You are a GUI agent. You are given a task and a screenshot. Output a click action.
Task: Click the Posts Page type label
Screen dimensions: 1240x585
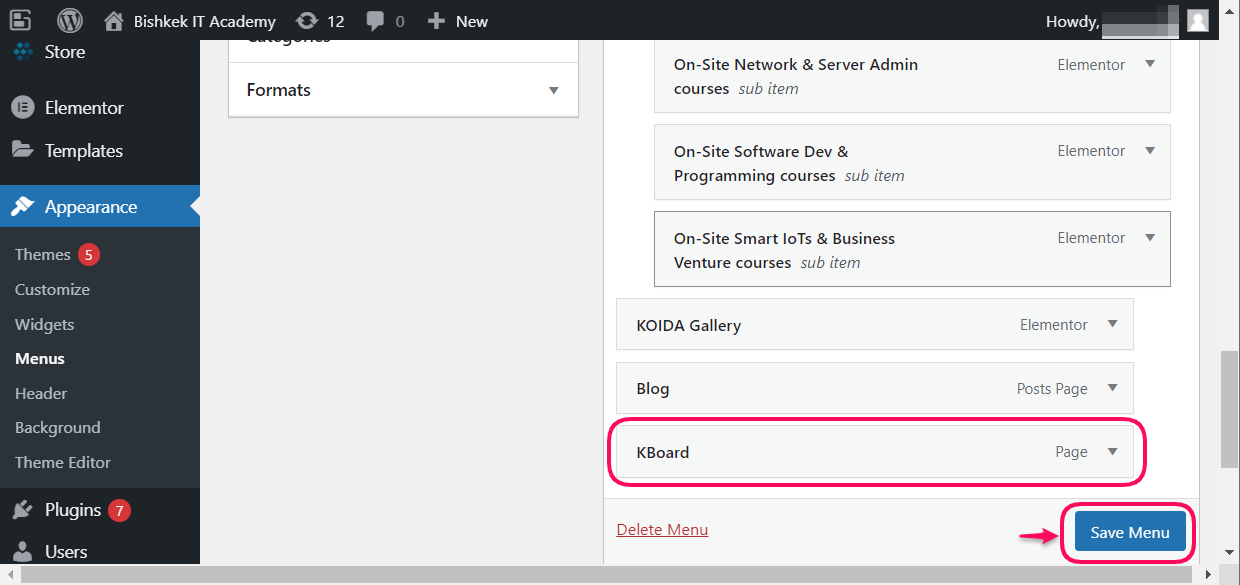[x=1052, y=389]
